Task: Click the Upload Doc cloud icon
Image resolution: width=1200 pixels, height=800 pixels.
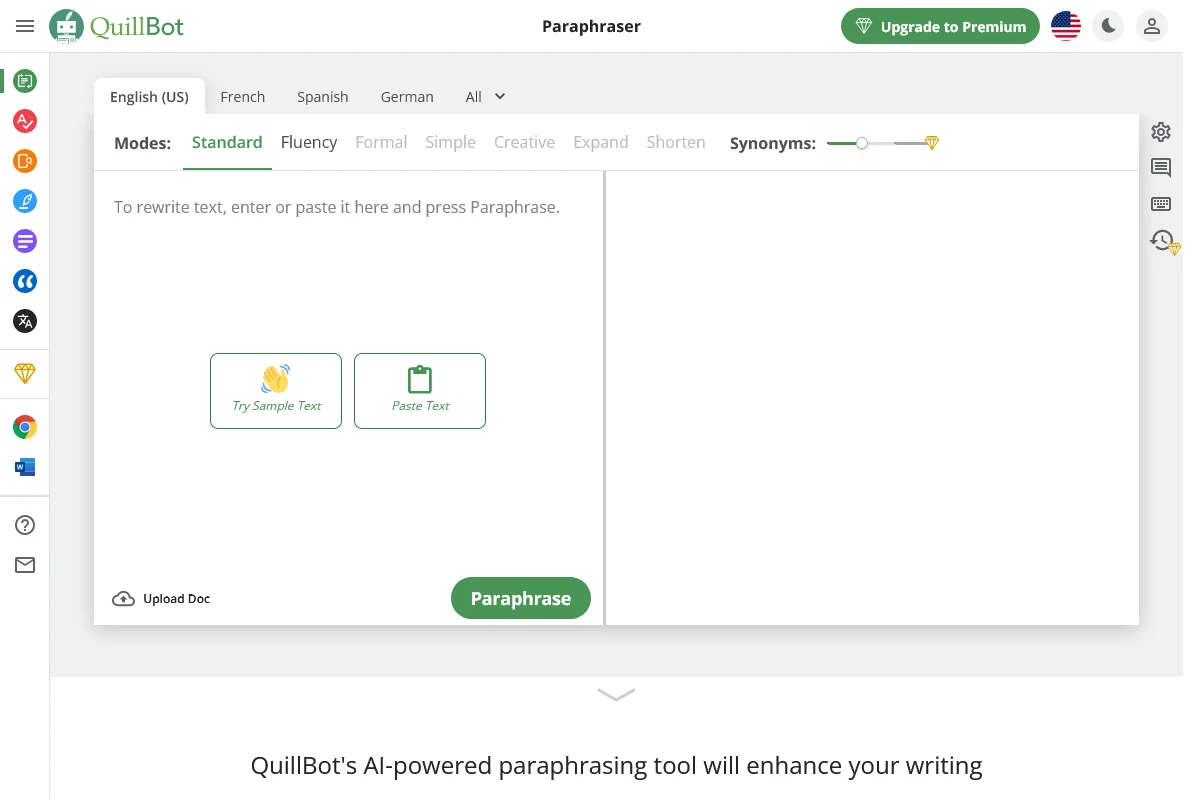Action: click(123, 599)
